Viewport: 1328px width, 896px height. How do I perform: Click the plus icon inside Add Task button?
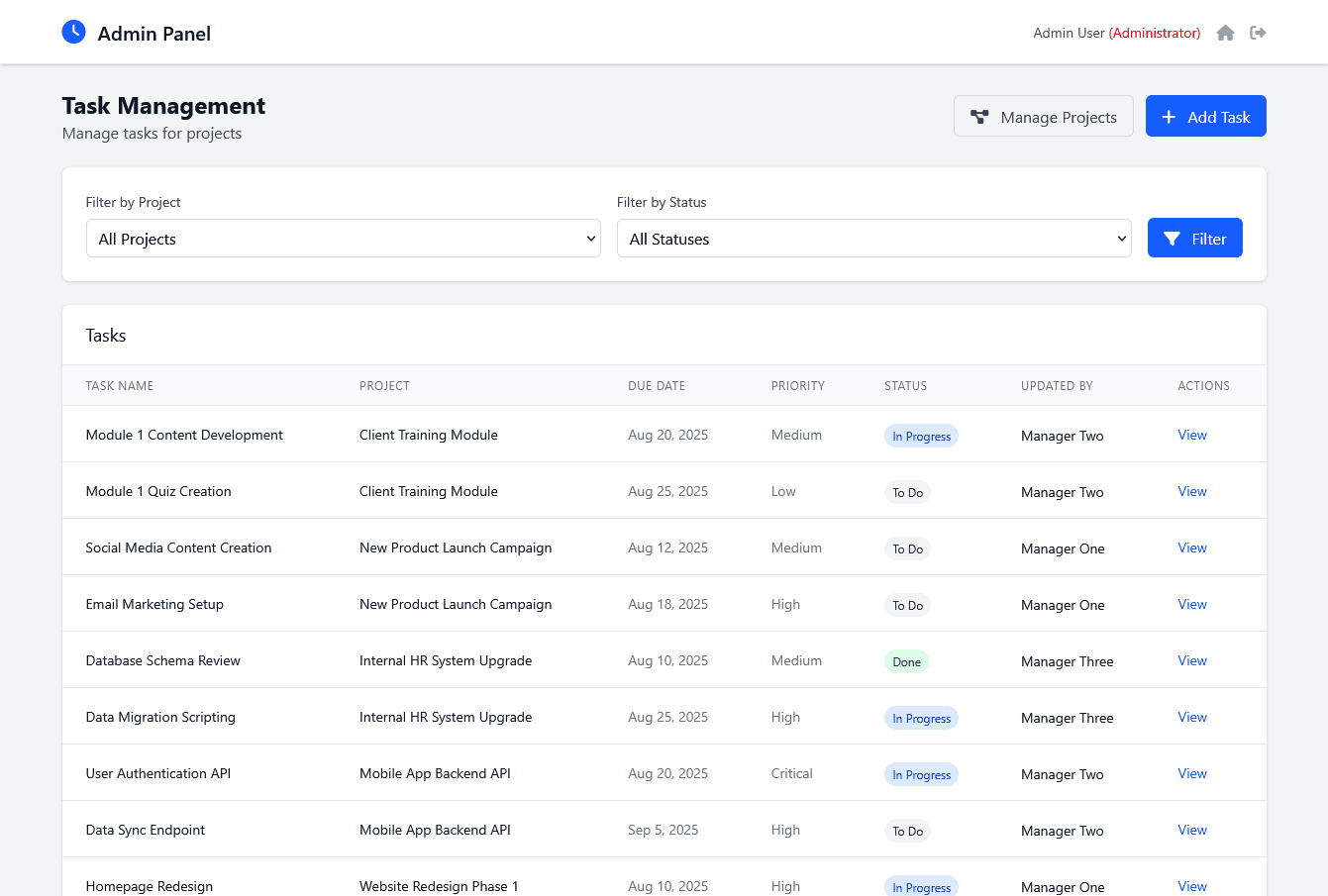click(x=1171, y=116)
